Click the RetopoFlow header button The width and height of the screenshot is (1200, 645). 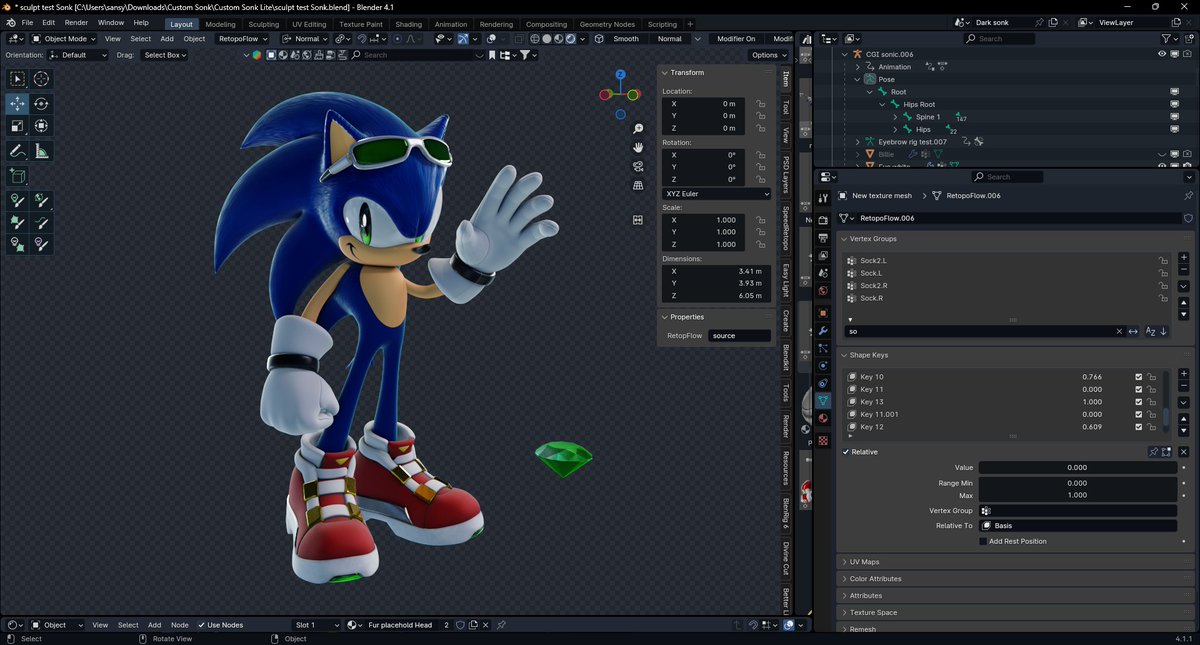point(243,39)
